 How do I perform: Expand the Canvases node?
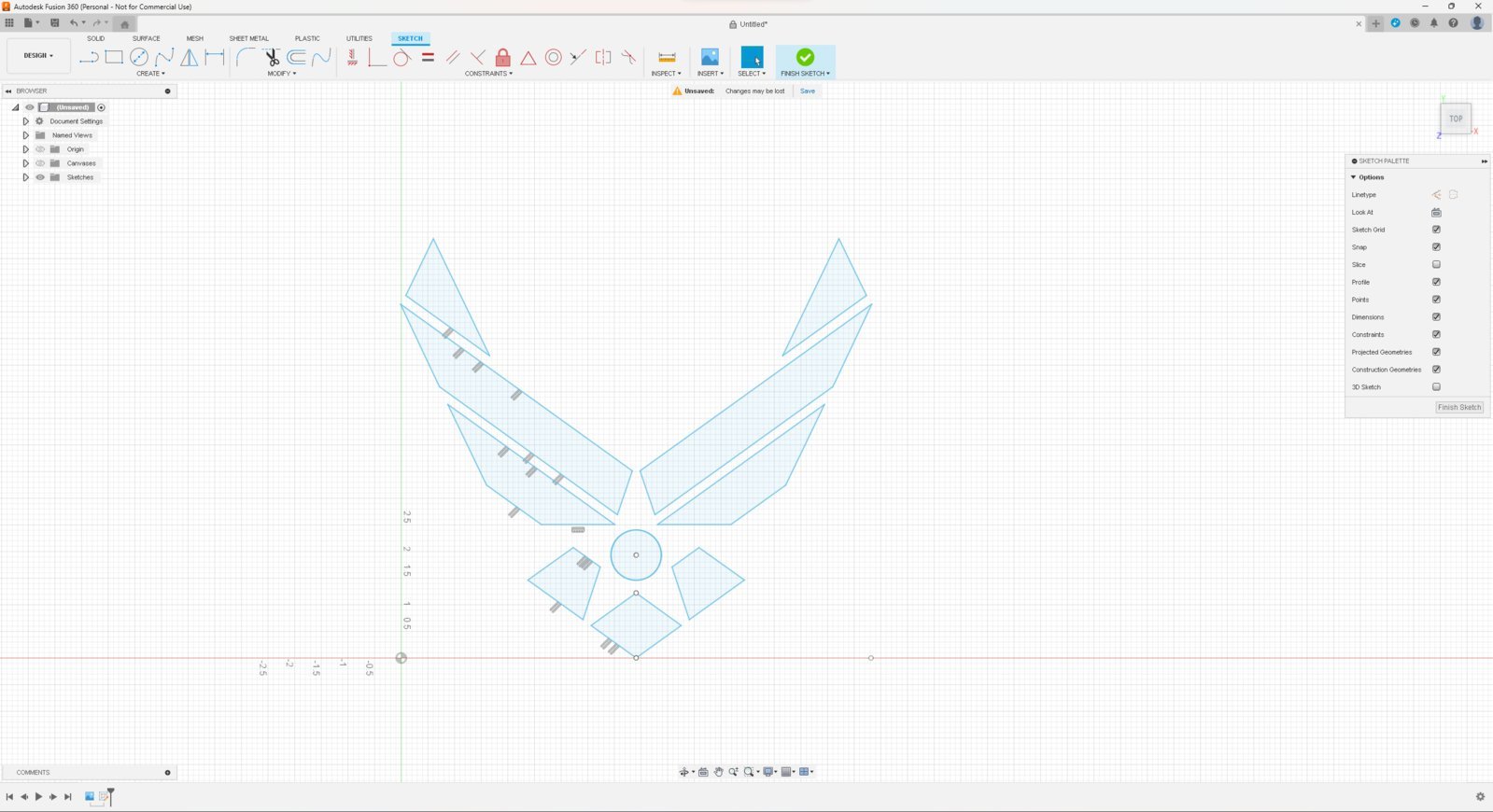[26, 163]
